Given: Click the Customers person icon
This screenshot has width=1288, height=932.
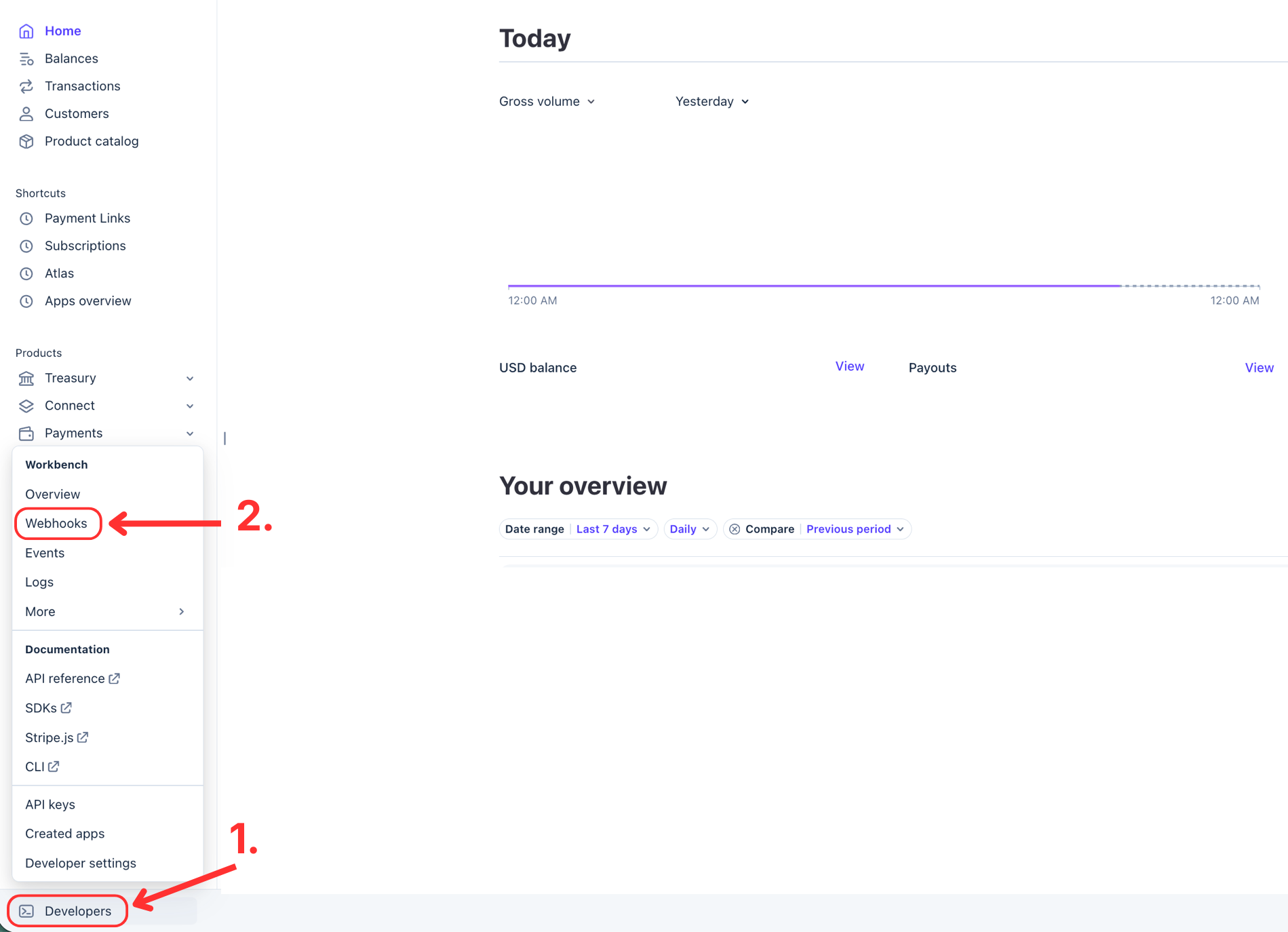Looking at the screenshot, I should 26,114.
